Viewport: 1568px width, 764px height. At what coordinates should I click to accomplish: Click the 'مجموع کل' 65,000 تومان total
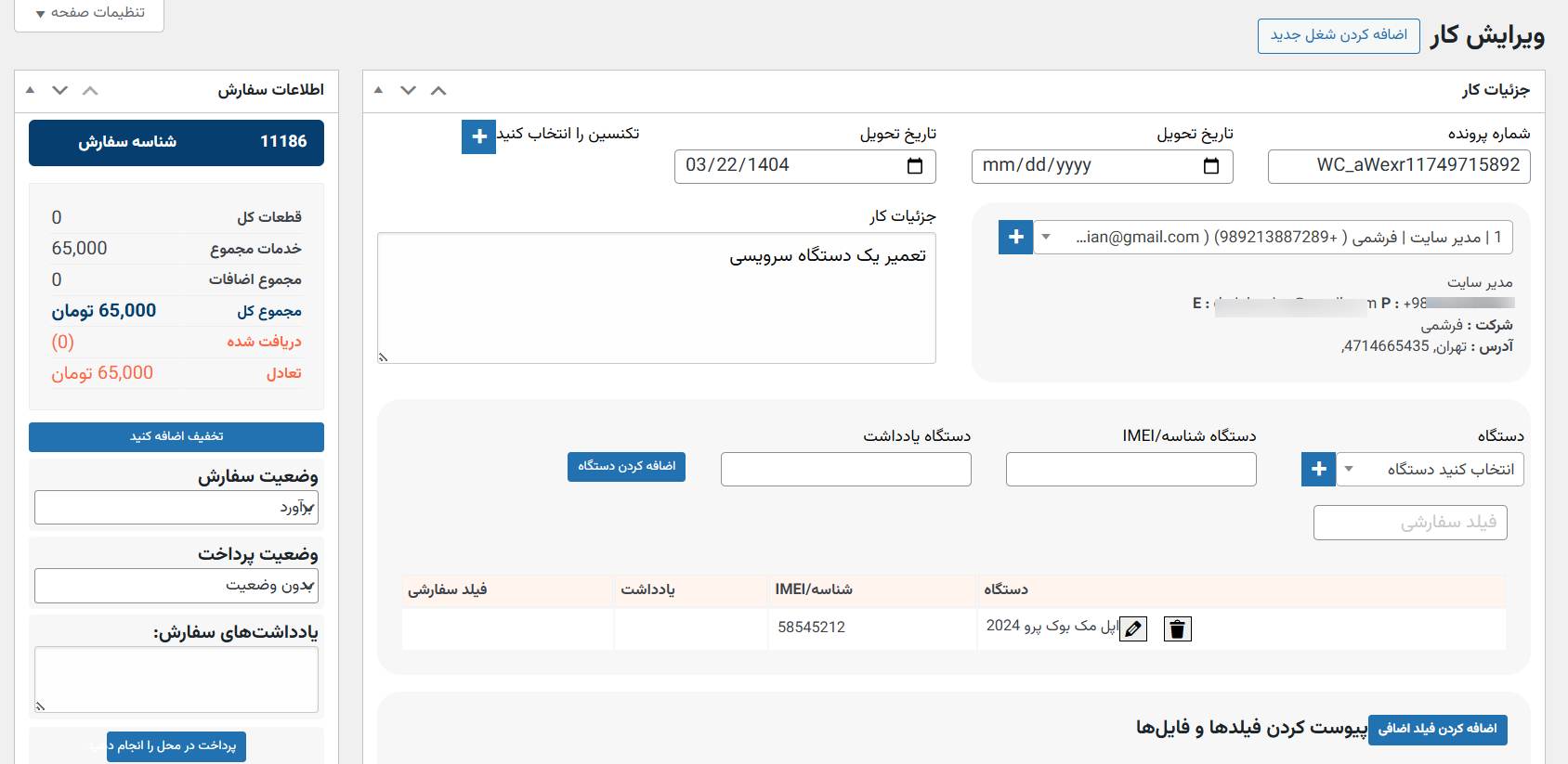[x=104, y=311]
